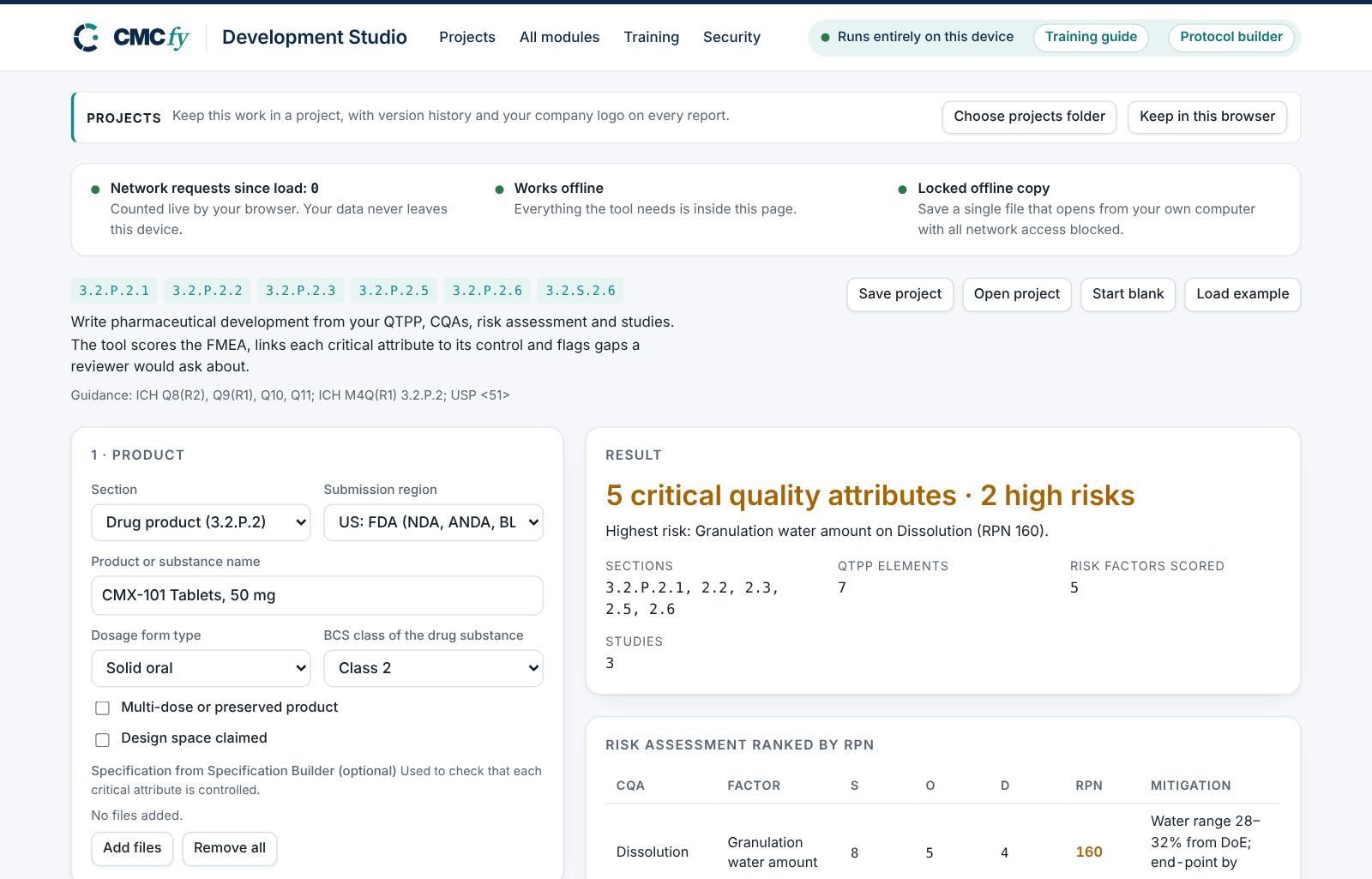
Task: Open the BCS class dropdown
Action: (x=433, y=668)
